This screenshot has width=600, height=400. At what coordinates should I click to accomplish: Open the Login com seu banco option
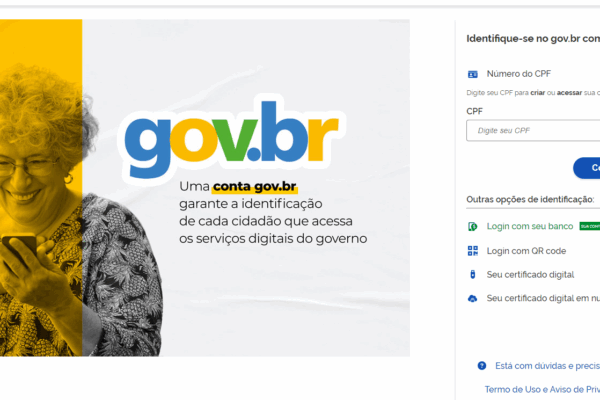point(530,226)
